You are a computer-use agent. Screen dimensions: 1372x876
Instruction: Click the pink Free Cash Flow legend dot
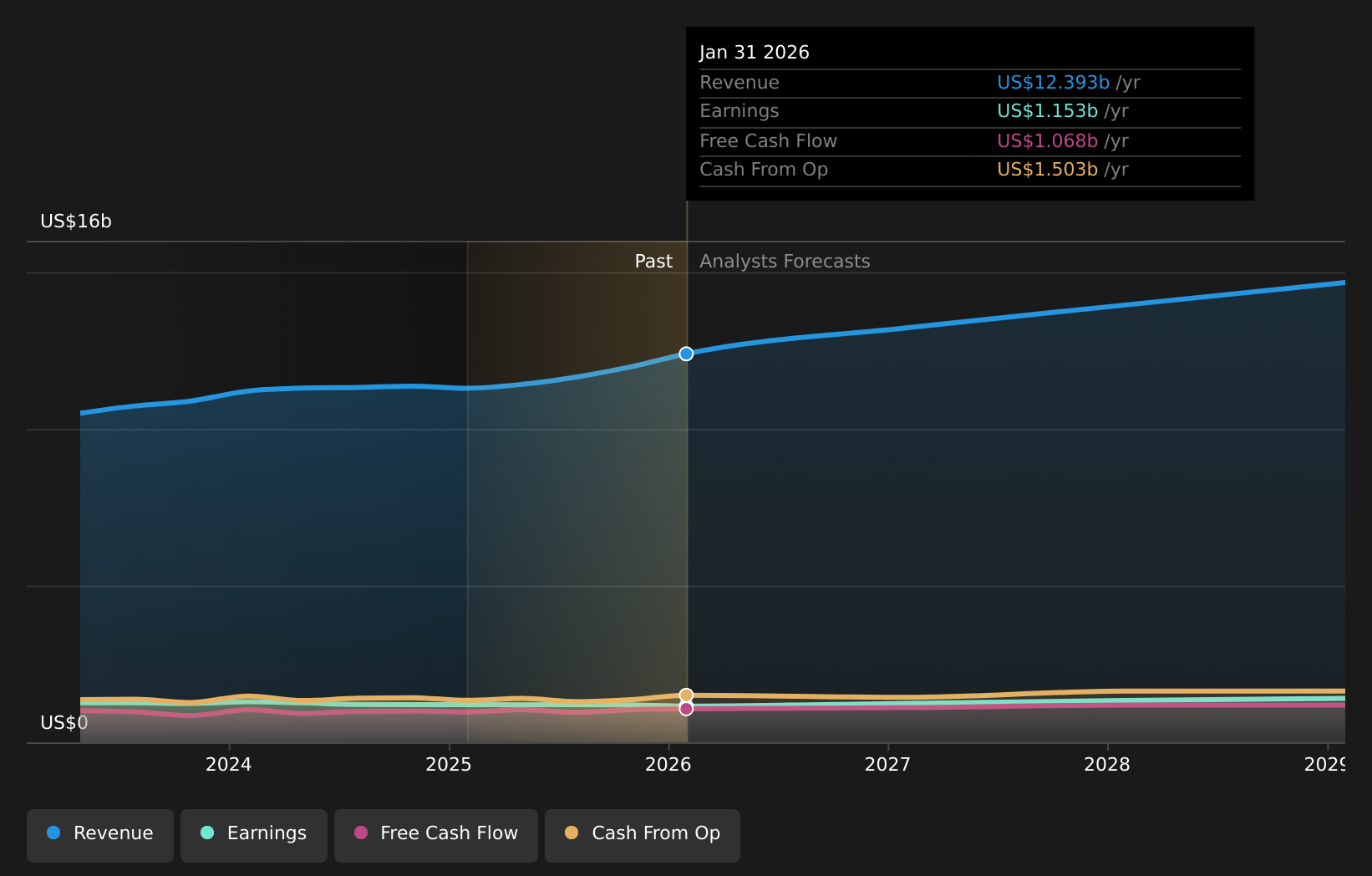359,833
